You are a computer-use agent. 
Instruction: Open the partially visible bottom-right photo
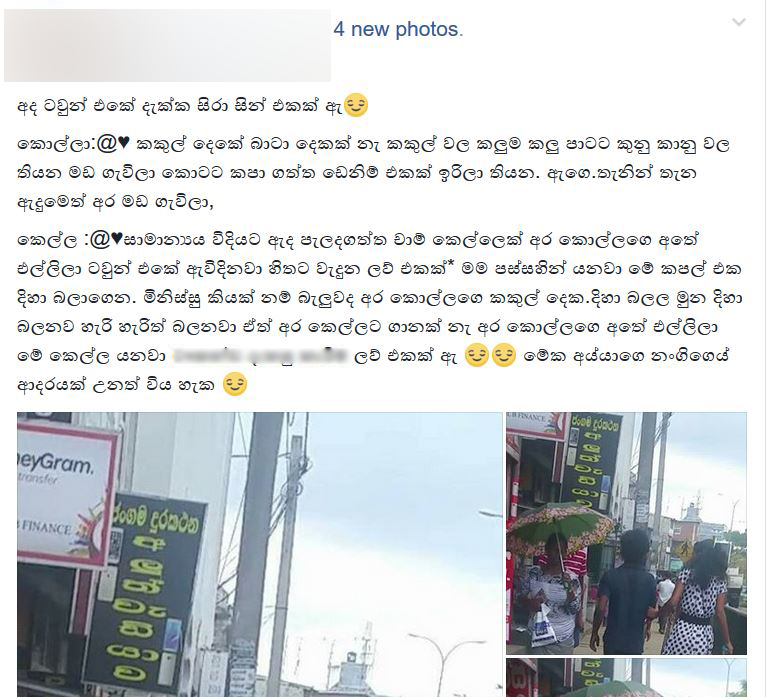(x=626, y=677)
